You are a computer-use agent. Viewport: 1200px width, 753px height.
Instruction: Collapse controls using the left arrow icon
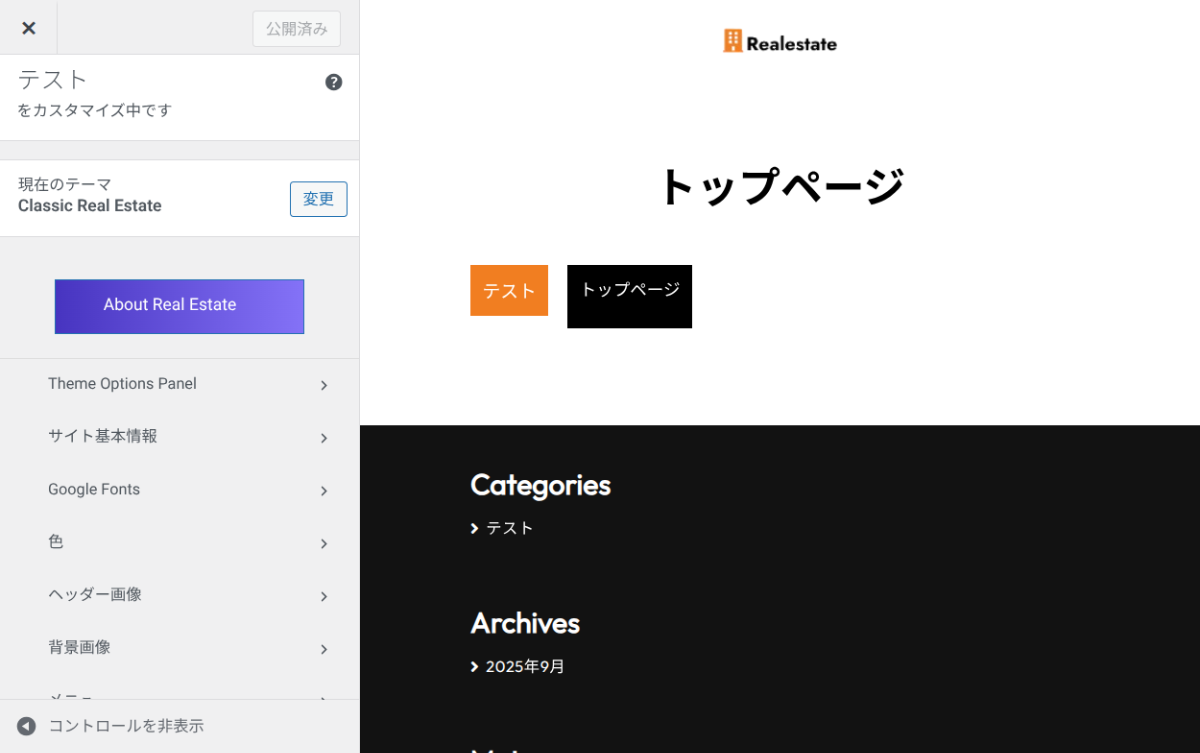click(x=26, y=726)
